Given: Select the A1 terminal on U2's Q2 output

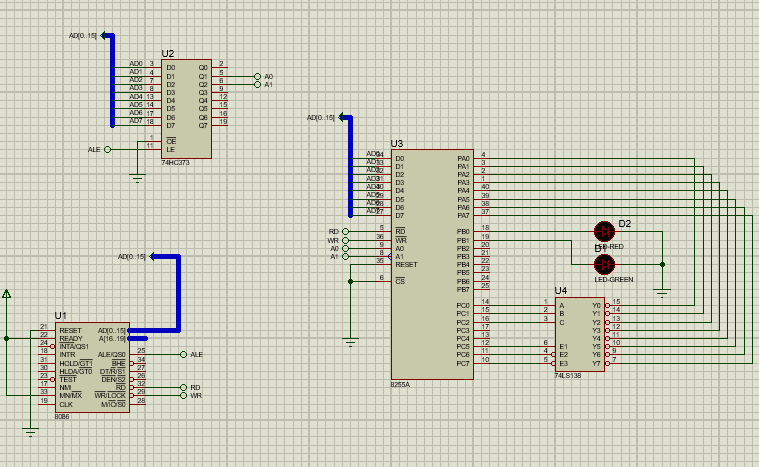Looking at the screenshot, I should 258,85.
